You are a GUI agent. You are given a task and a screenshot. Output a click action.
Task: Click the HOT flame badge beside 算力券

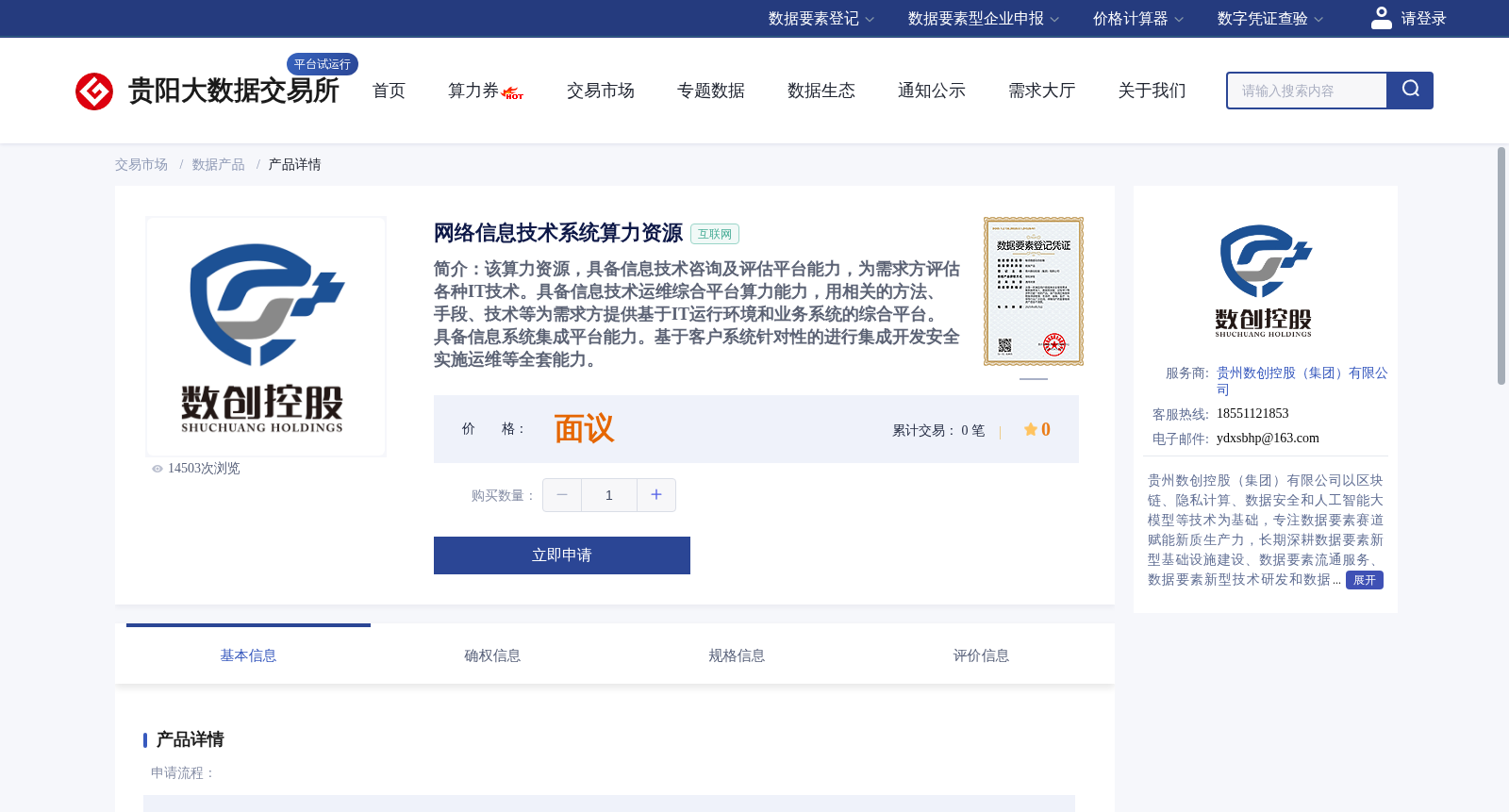[513, 93]
